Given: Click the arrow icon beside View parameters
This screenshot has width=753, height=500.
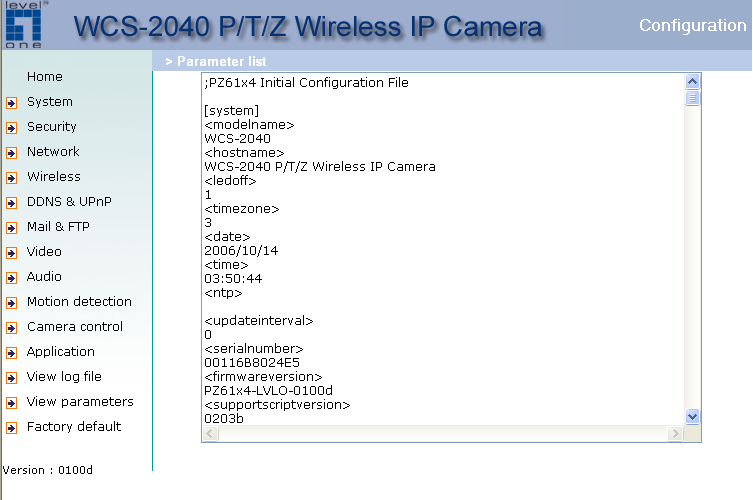Looking at the screenshot, I should [x=12, y=402].
